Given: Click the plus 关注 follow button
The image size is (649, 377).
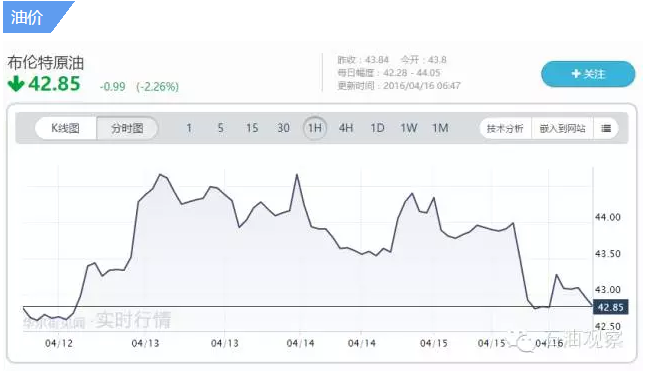Looking at the screenshot, I should [588, 74].
